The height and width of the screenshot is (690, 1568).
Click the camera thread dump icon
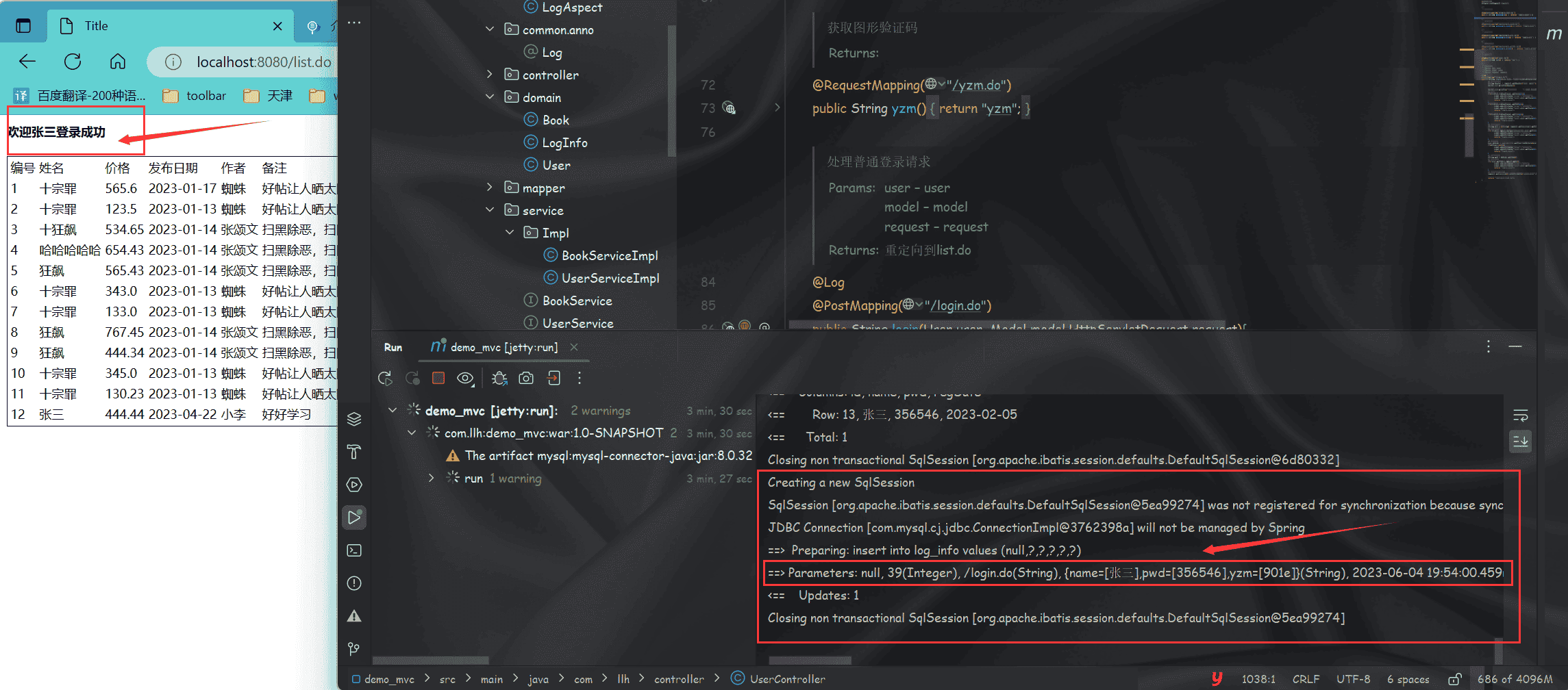(526, 378)
